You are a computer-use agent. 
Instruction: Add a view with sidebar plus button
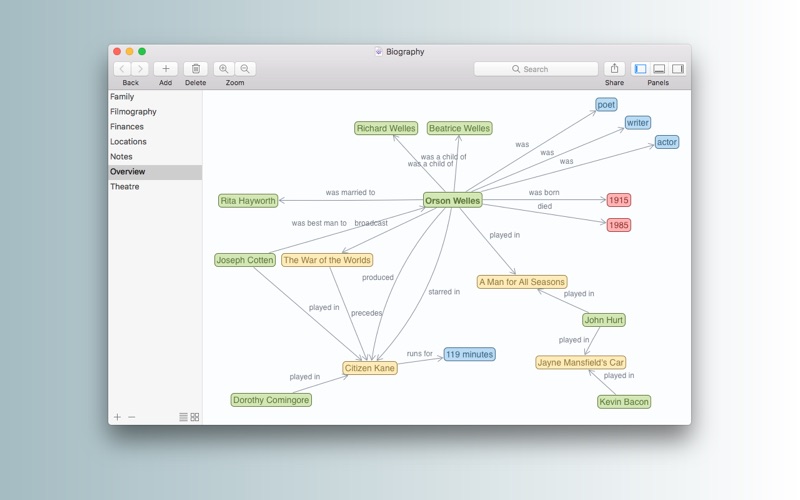[117, 417]
